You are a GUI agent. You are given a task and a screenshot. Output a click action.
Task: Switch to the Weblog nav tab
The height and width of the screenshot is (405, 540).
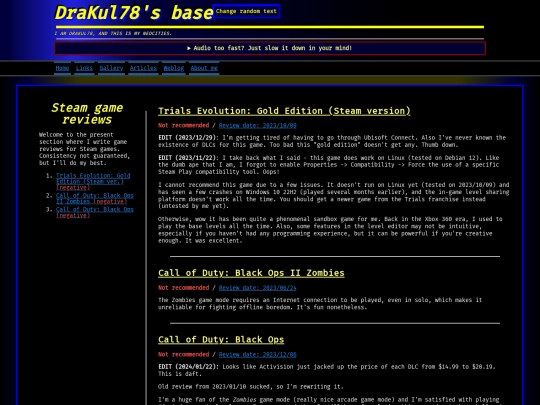coord(174,68)
